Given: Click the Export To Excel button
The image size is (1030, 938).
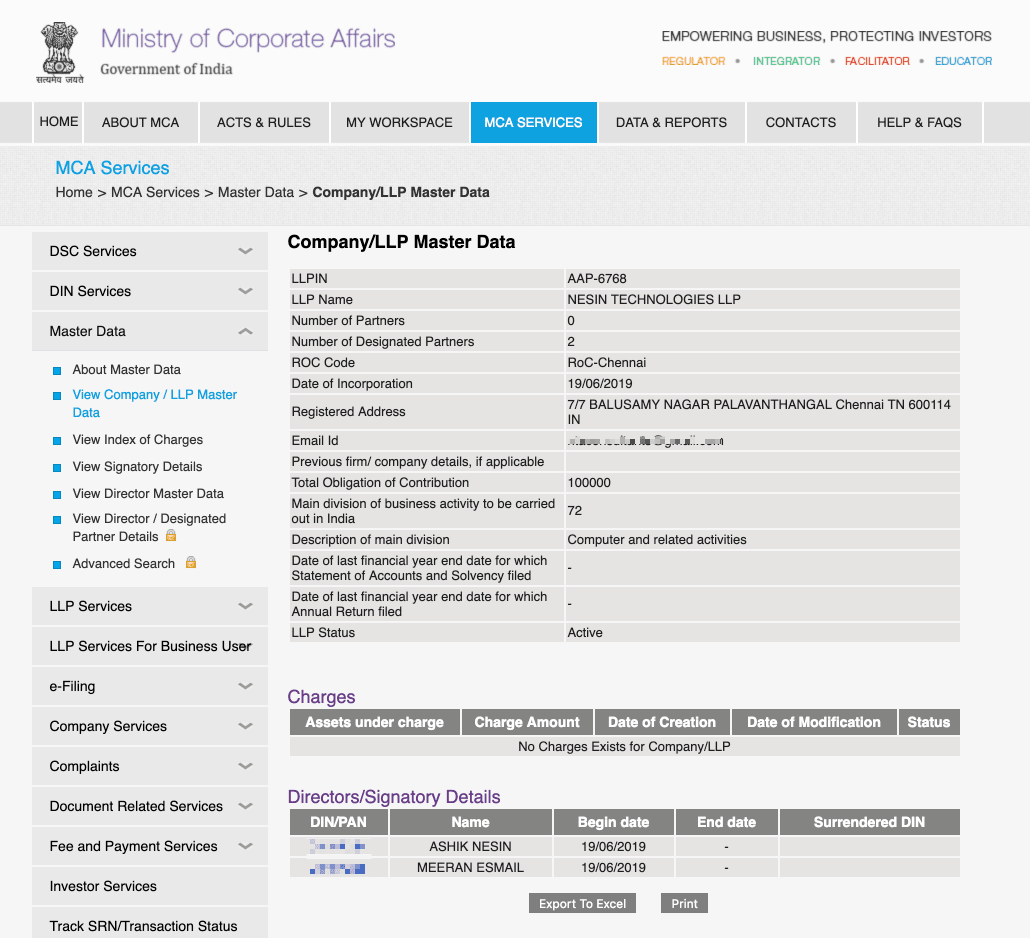Looking at the screenshot, I should coord(583,903).
